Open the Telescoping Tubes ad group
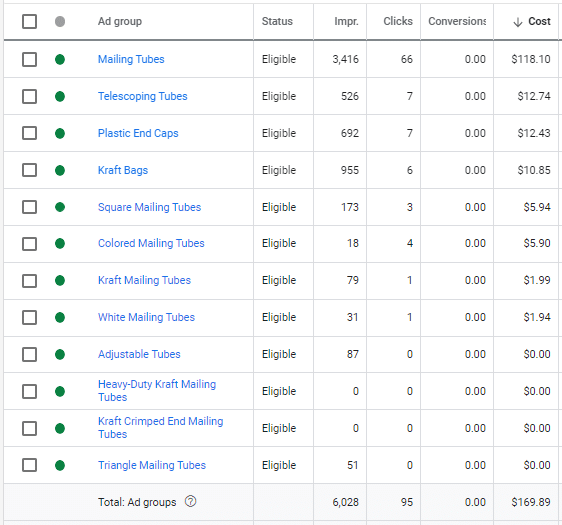This screenshot has height=525, width=562. point(143,96)
